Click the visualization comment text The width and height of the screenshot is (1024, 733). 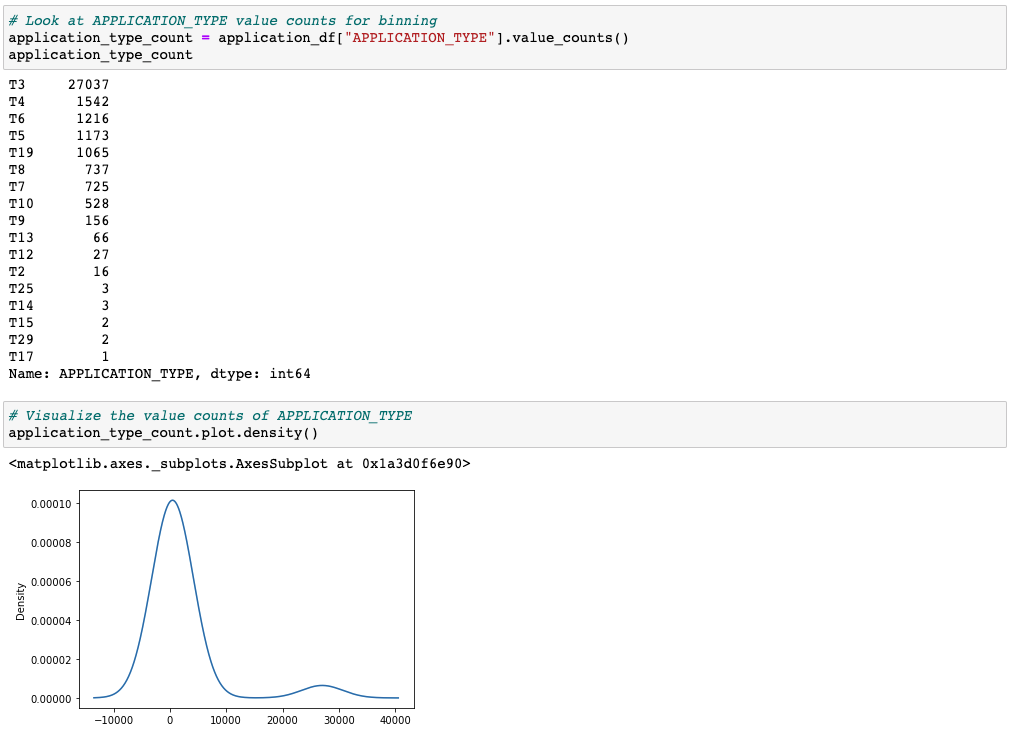210,415
